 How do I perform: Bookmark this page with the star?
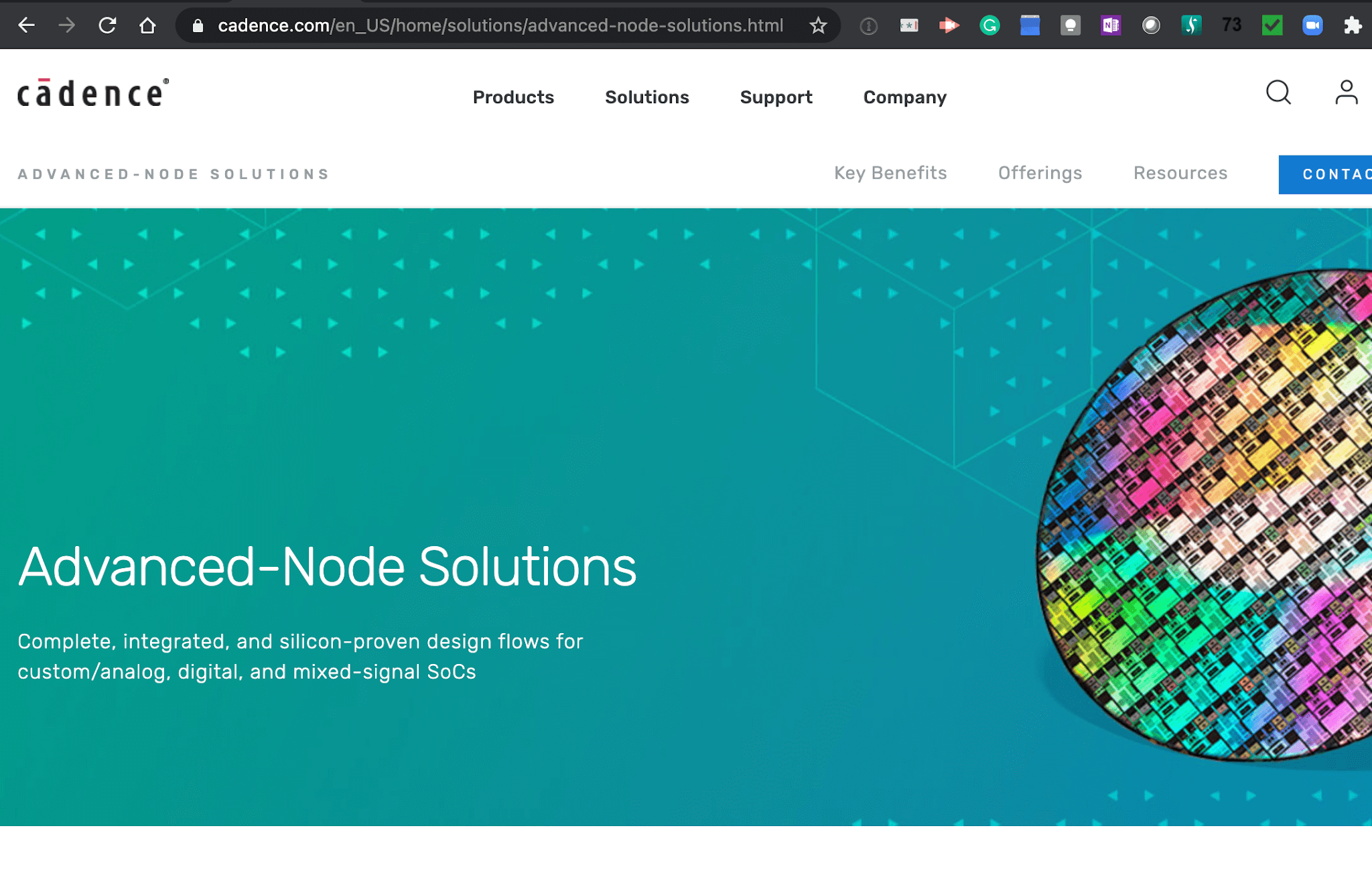point(817,25)
